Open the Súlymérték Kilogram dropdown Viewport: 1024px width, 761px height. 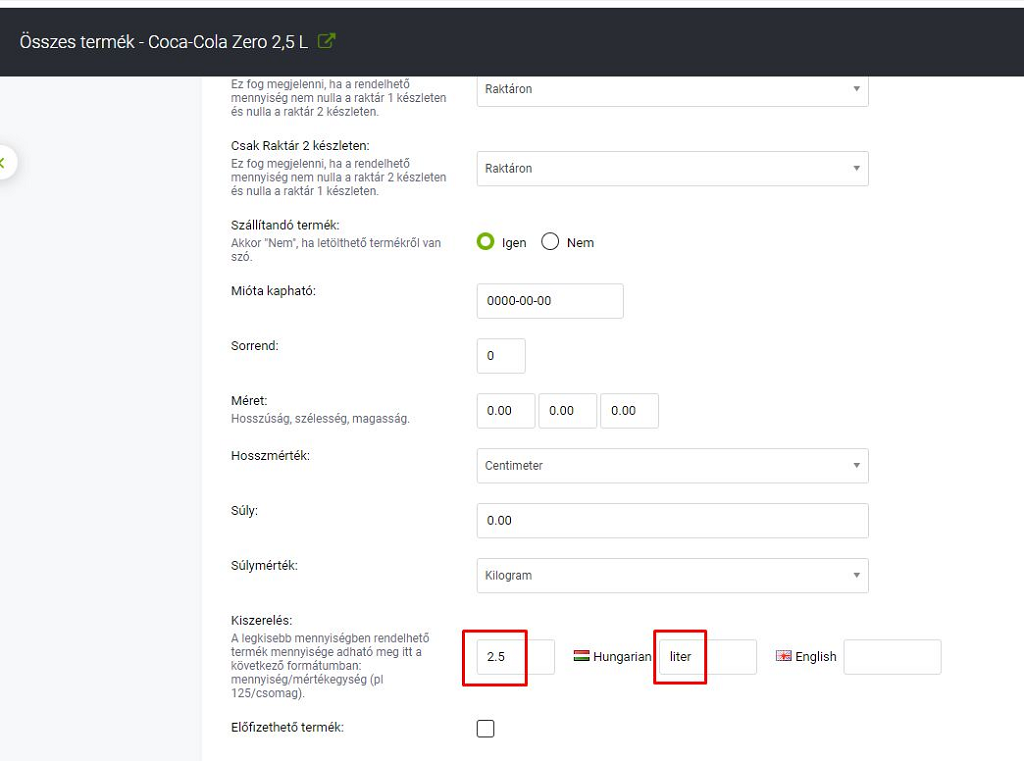point(672,575)
